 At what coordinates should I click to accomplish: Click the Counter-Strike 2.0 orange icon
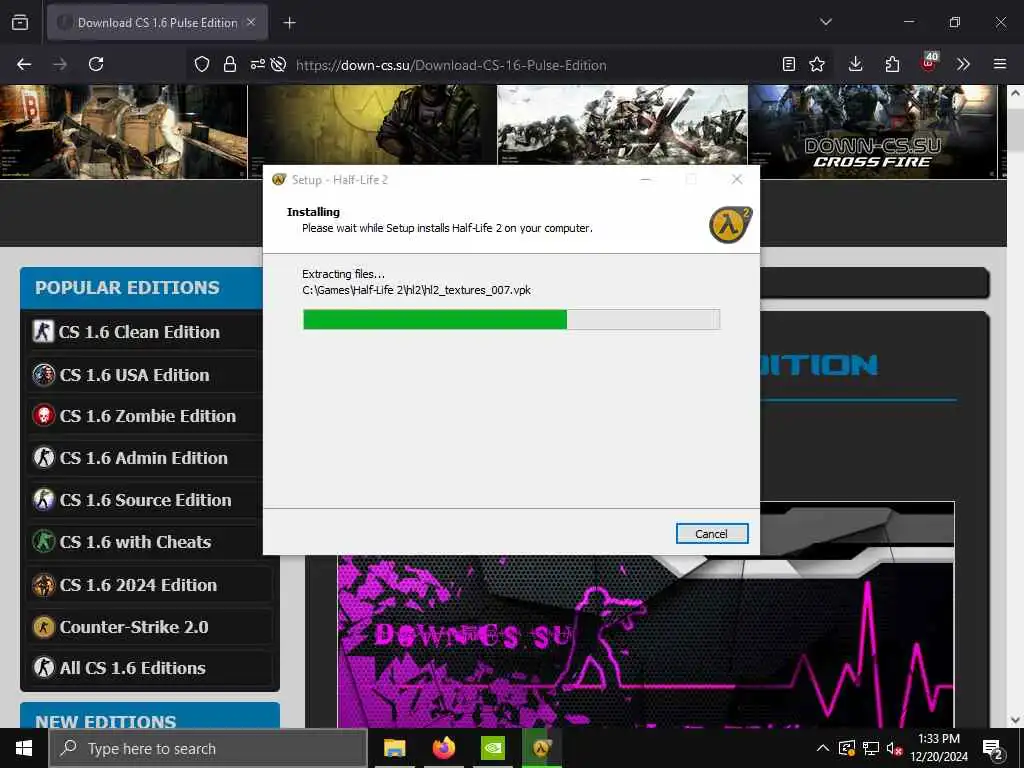[x=43, y=627]
